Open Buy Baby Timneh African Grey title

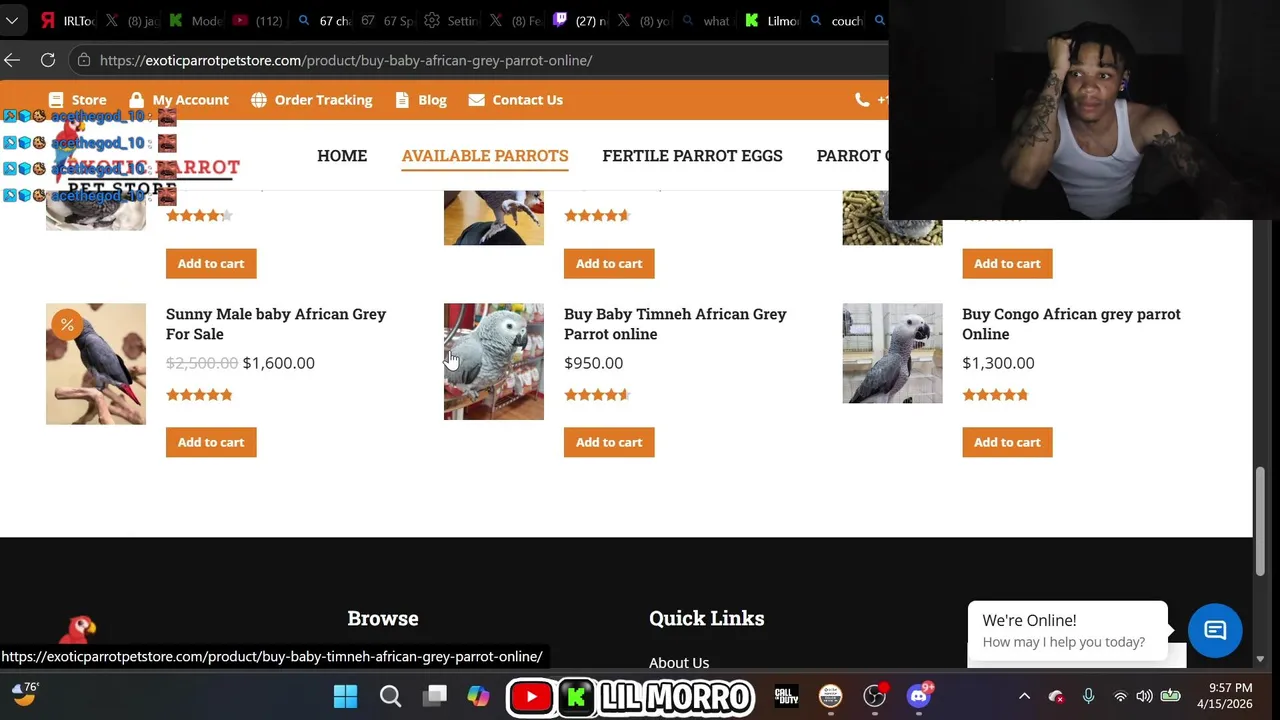click(x=675, y=324)
